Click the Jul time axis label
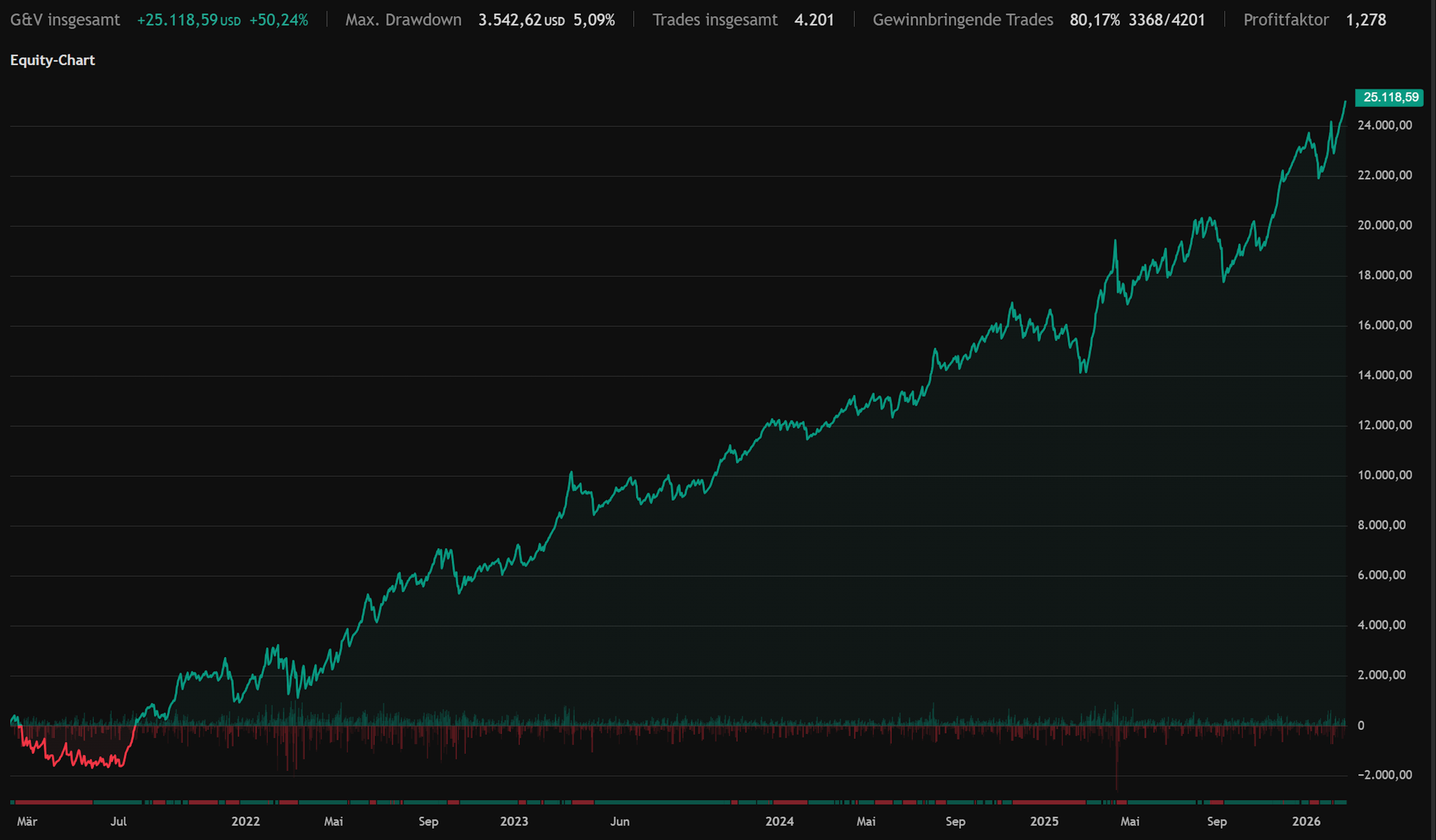This screenshot has height=840, width=1436. tap(118, 821)
